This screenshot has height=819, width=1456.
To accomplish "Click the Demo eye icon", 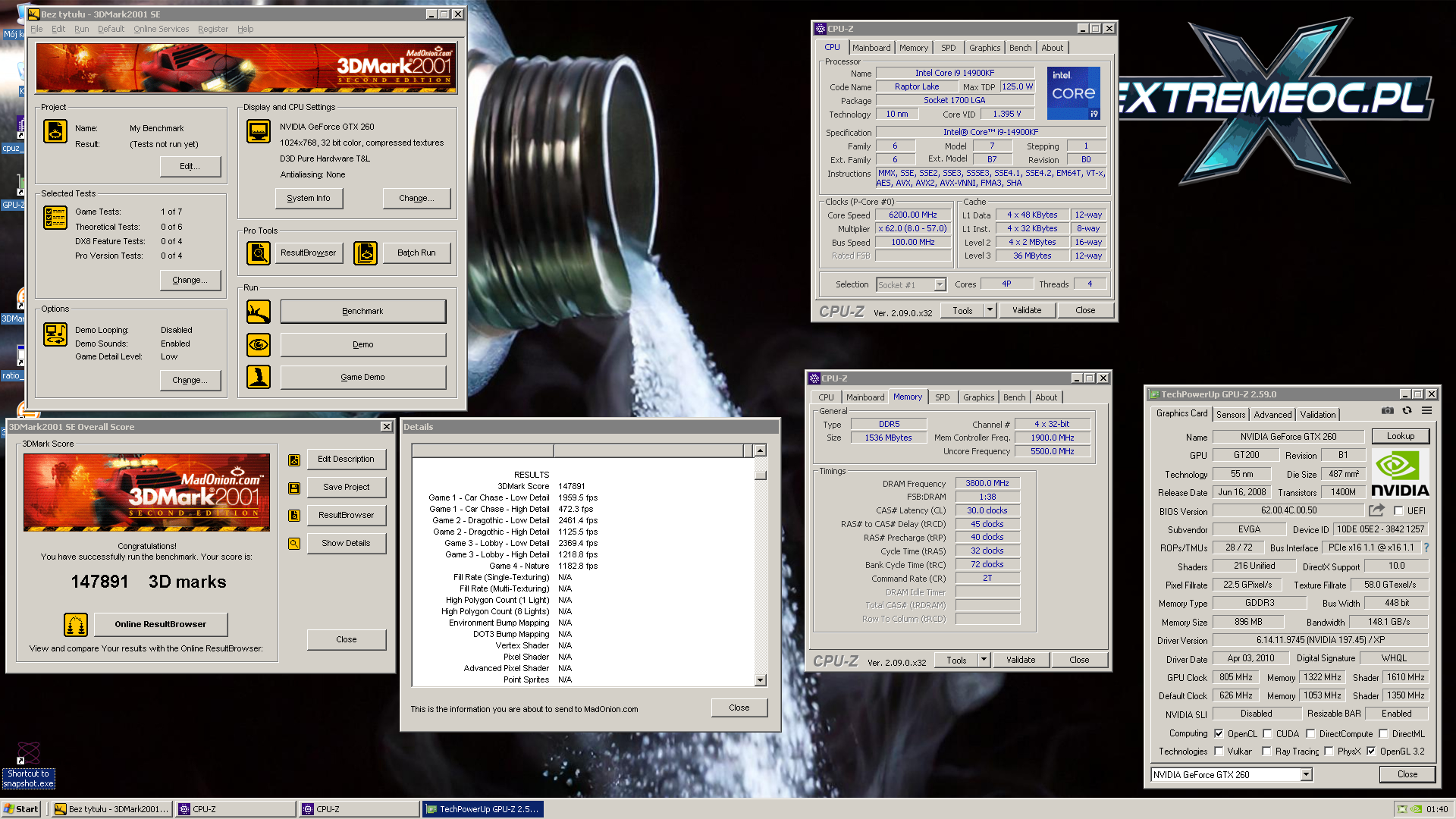I will pos(259,345).
